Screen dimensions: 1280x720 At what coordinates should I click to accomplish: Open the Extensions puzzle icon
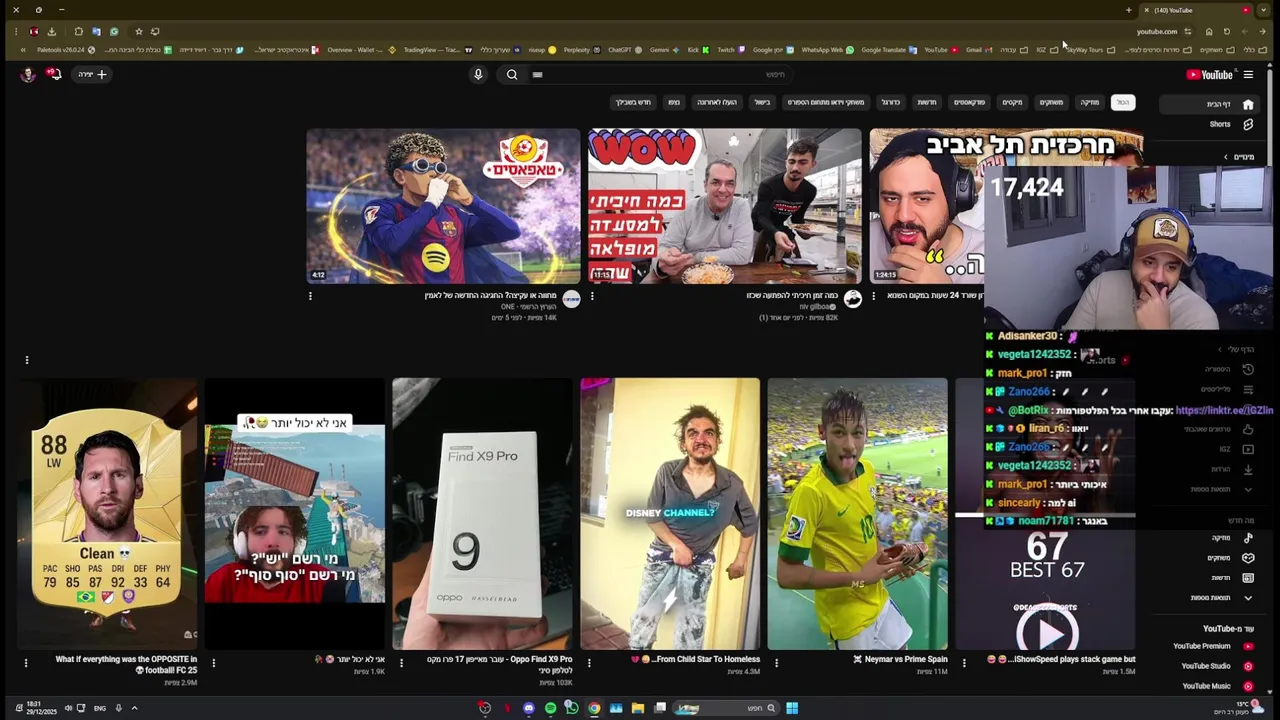(x=78, y=31)
